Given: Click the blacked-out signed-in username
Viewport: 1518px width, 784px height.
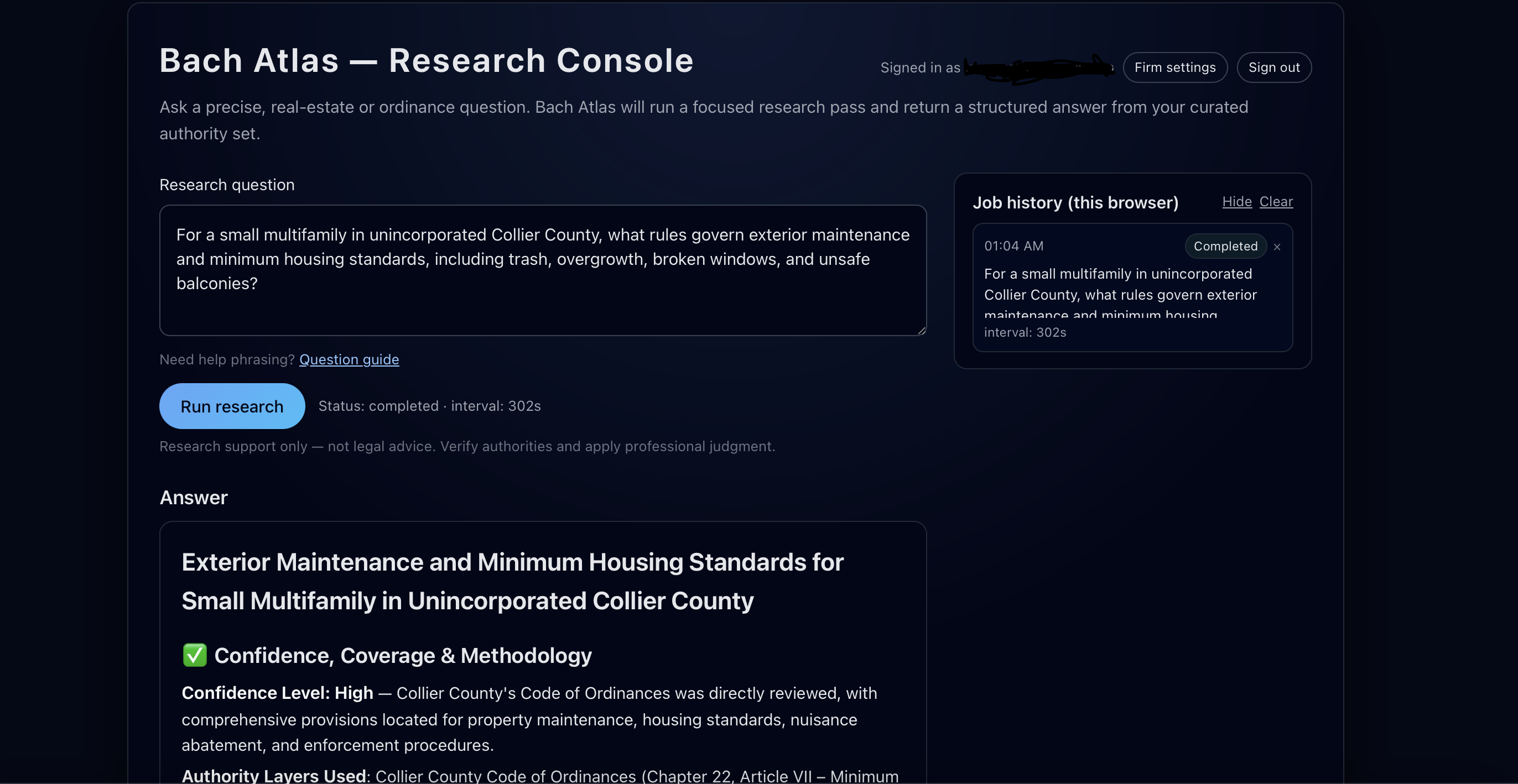Looking at the screenshot, I should pyautogui.click(x=1038, y=69).
